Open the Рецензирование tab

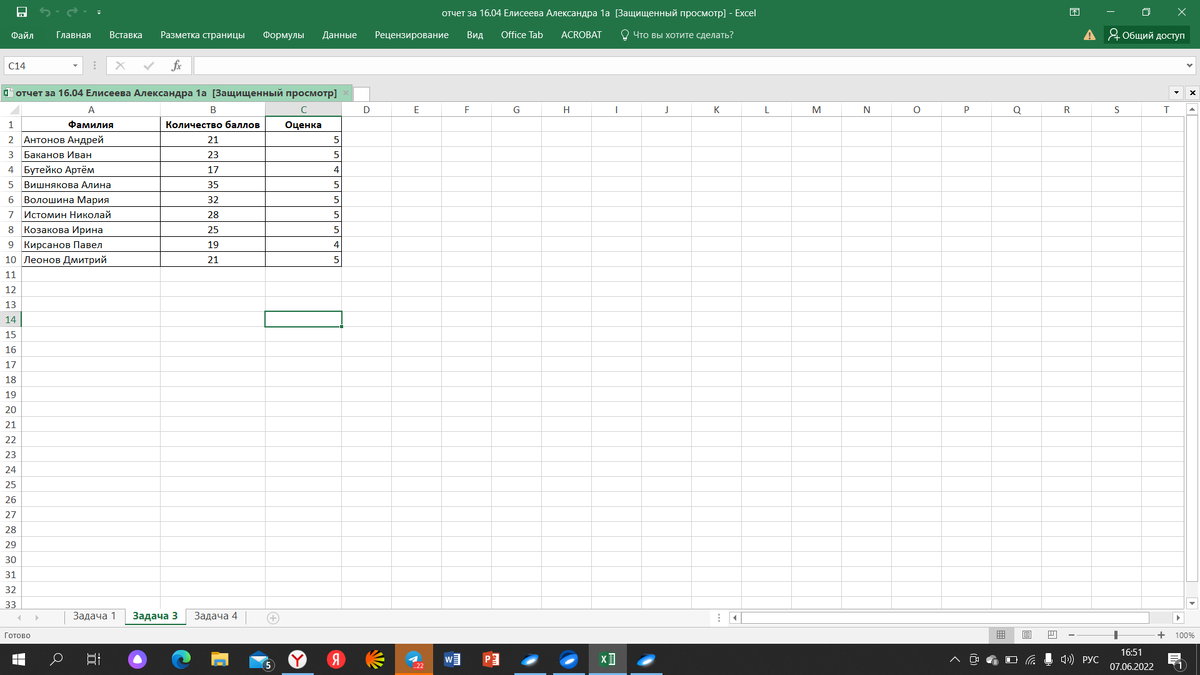tap(411, 35)
